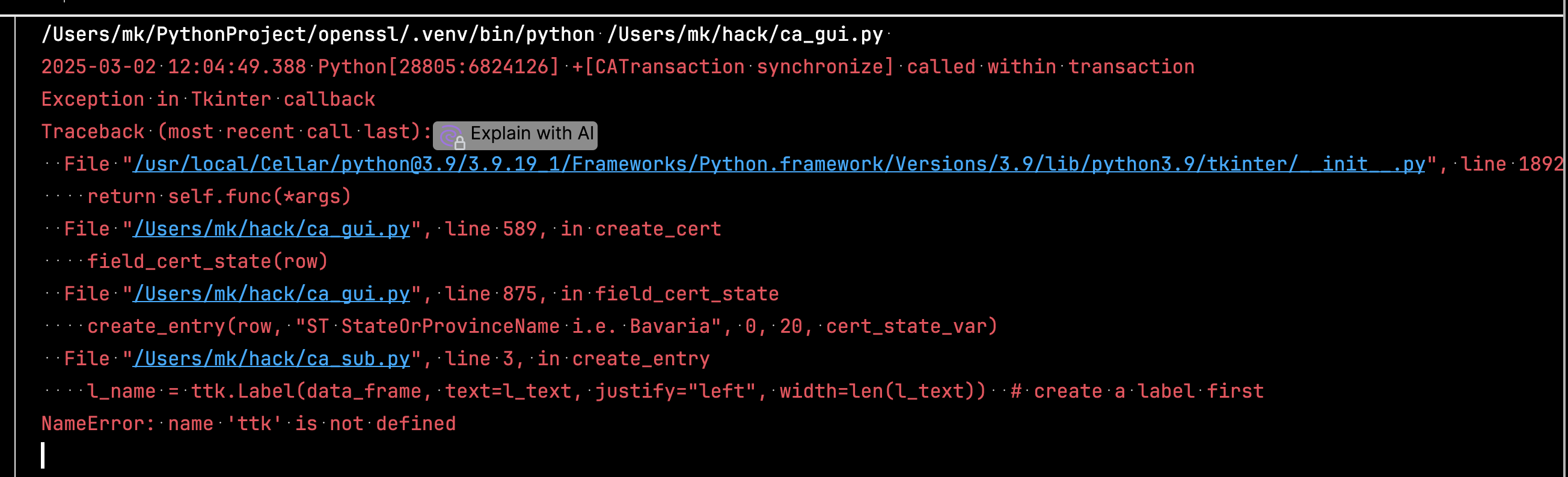The height and width of the screenshot is (477, 1568).
Task: Open the ca_sub.py file link
Action: 272,360
